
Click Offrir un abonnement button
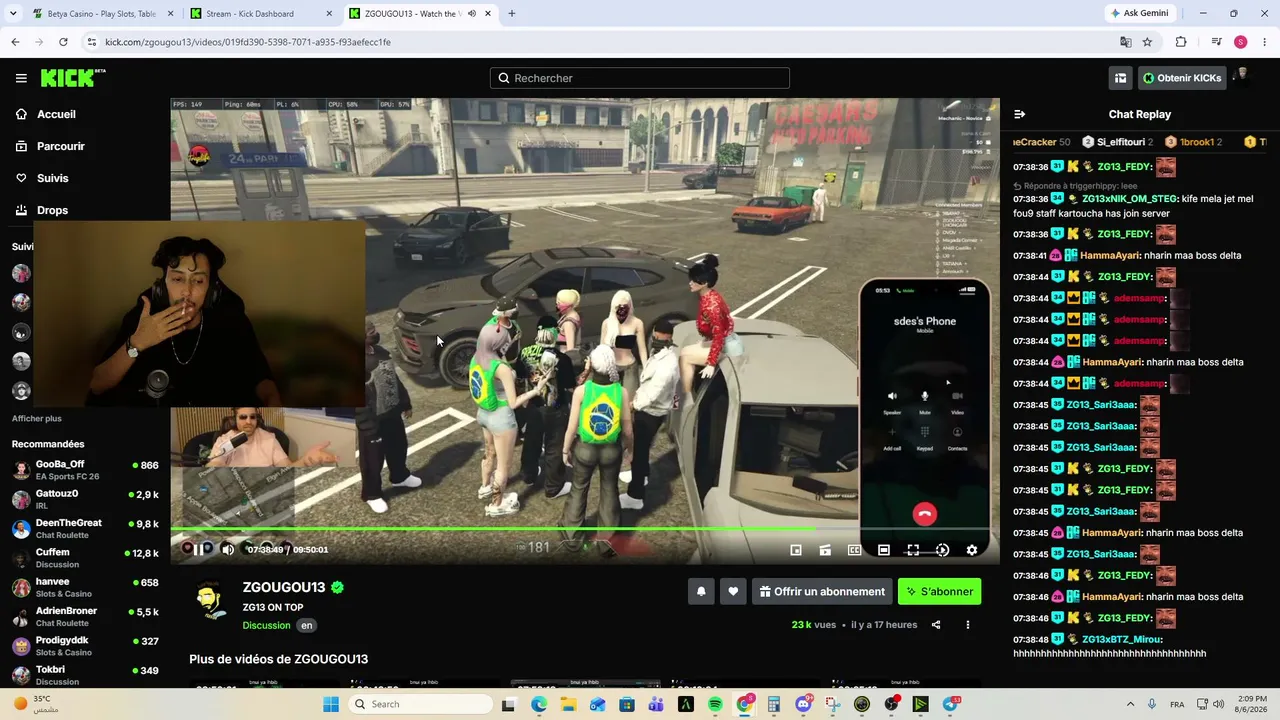point(822,591)
